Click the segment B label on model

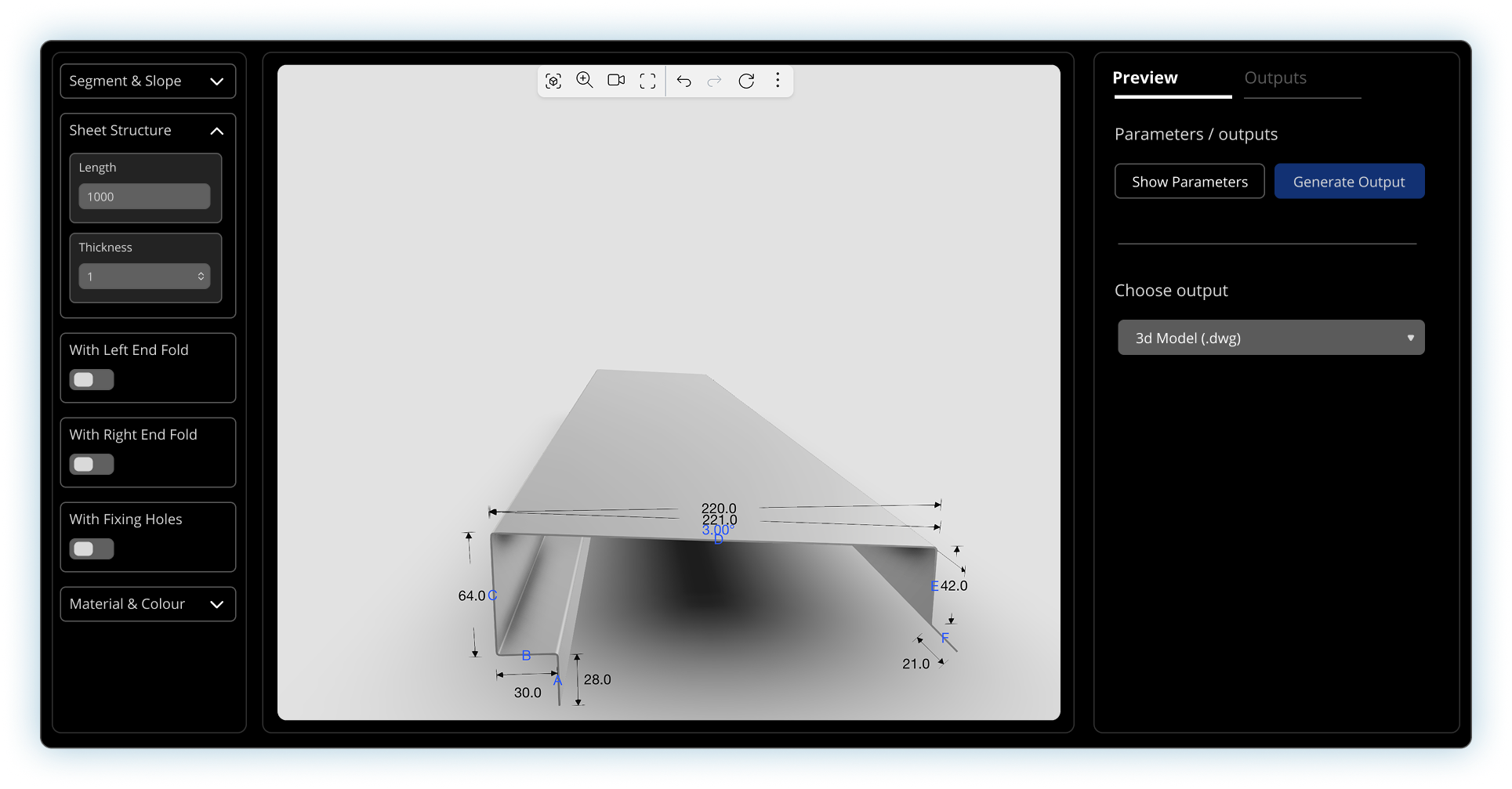click(x=527, y=655)
